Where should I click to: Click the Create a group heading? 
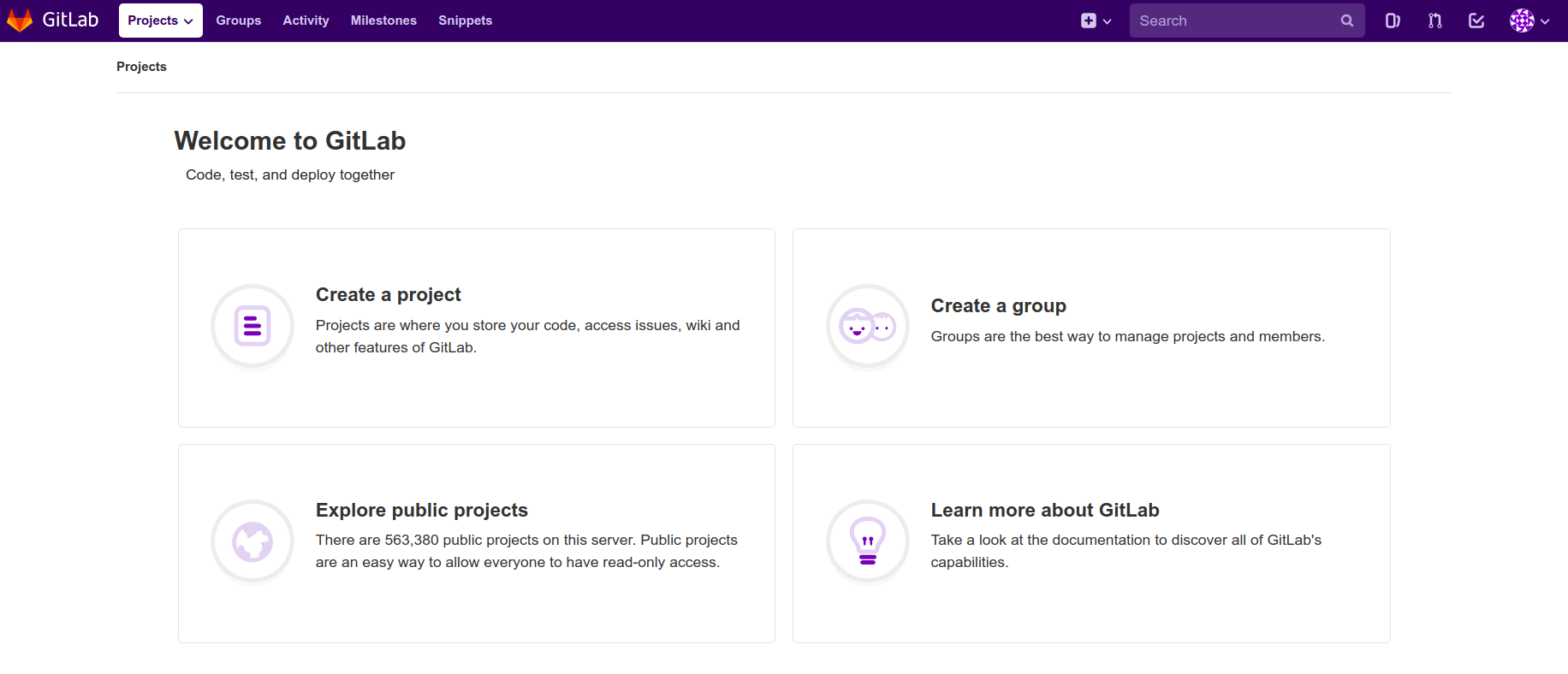click(x=998, y=305)
